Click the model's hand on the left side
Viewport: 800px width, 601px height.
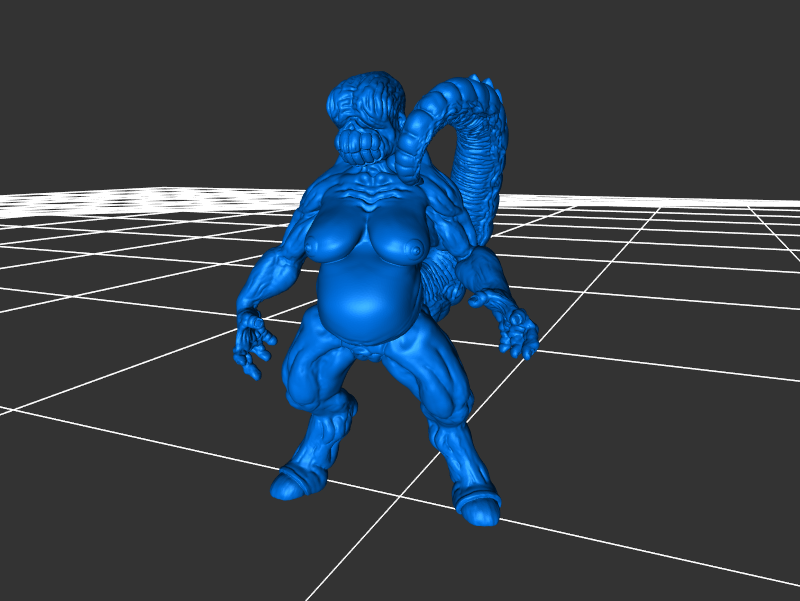[x=252, y=344]
